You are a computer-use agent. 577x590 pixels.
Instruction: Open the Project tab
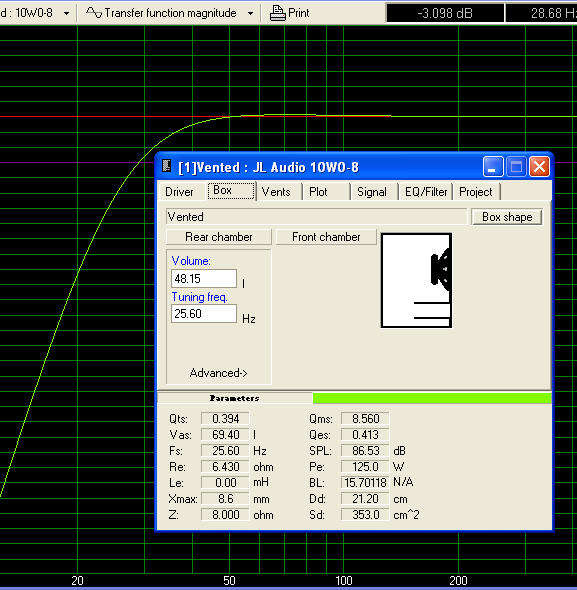[476, 192]
